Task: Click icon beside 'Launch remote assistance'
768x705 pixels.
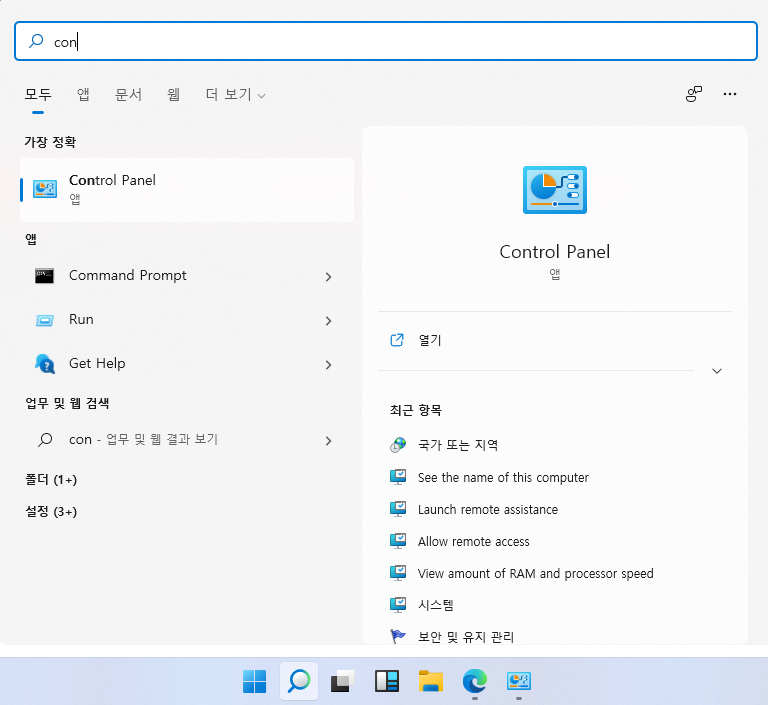Action: [x=398, y=509]
